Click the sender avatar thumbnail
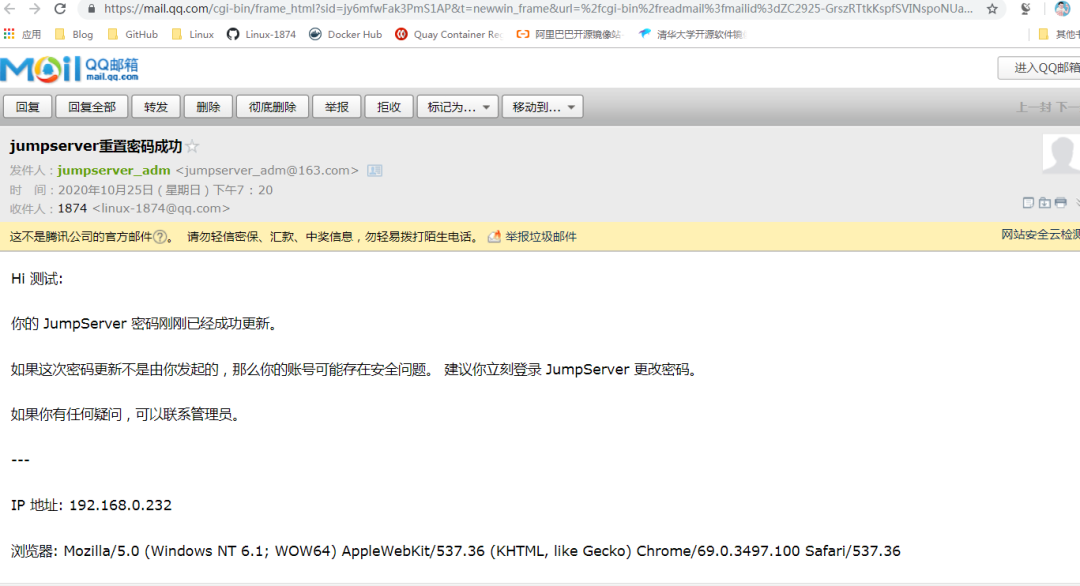 [x=1061, y=154]
